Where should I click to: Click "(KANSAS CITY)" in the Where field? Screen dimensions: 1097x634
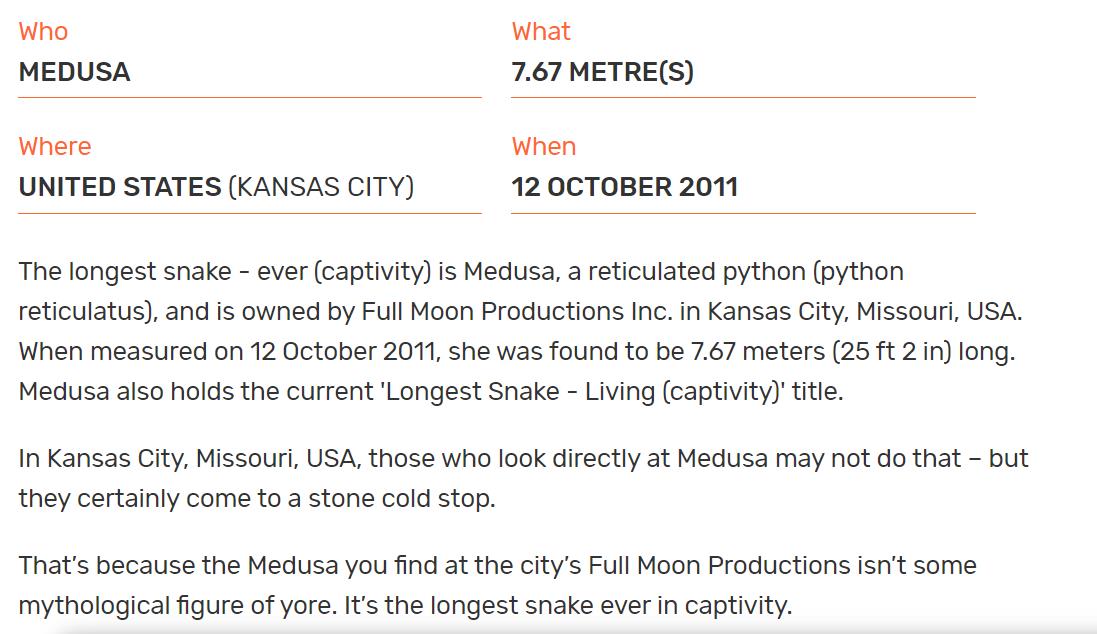[321, 187]
